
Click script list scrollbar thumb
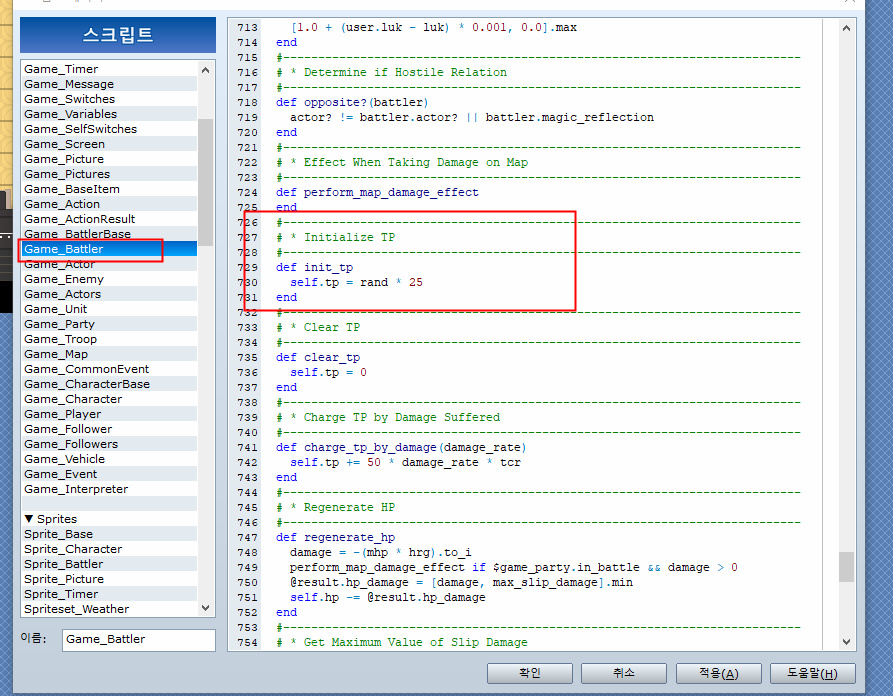point(206,182)
